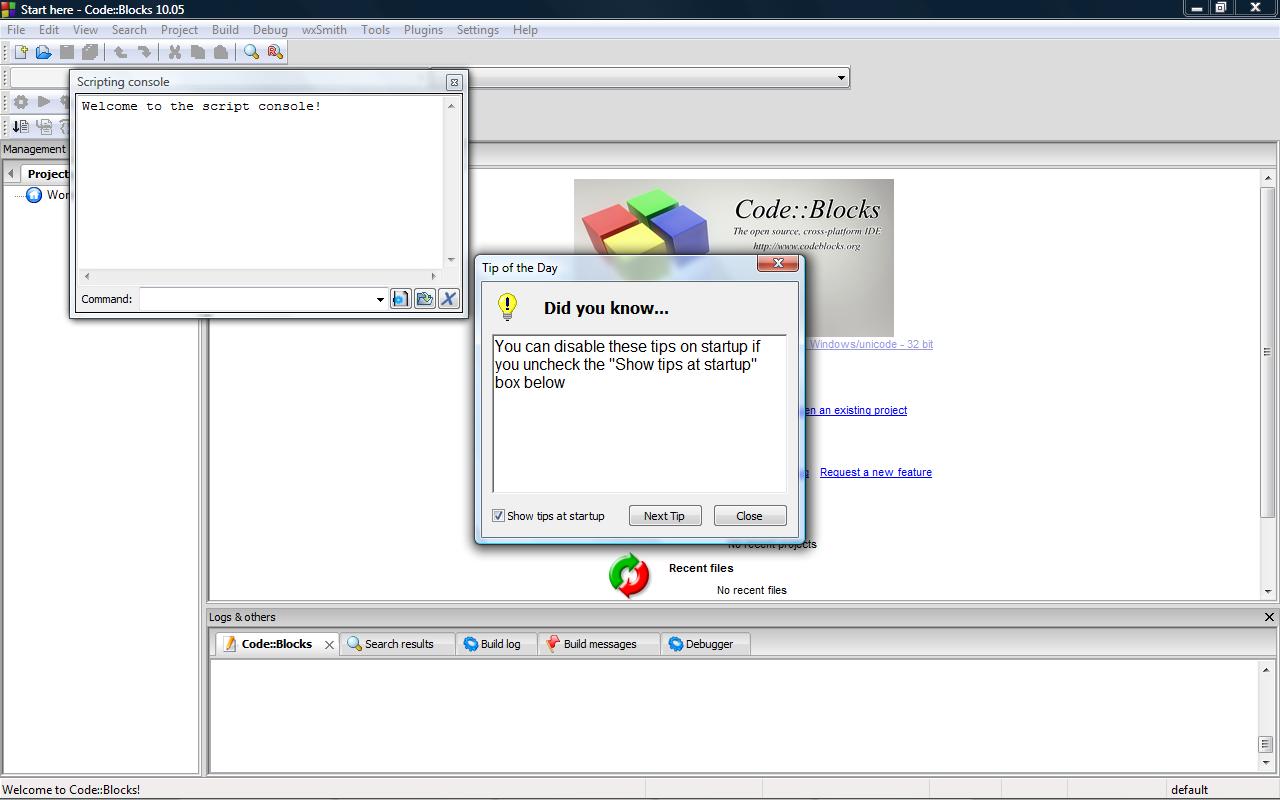Click the workspace globe icon in tree

pos(33,195)
